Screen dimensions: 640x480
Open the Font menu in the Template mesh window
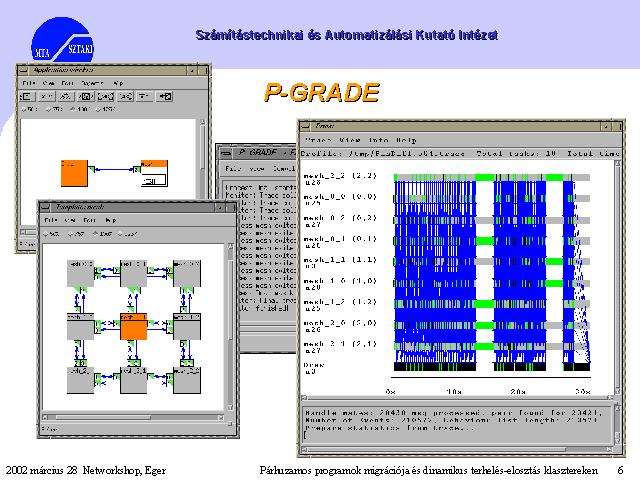point(89,220)
